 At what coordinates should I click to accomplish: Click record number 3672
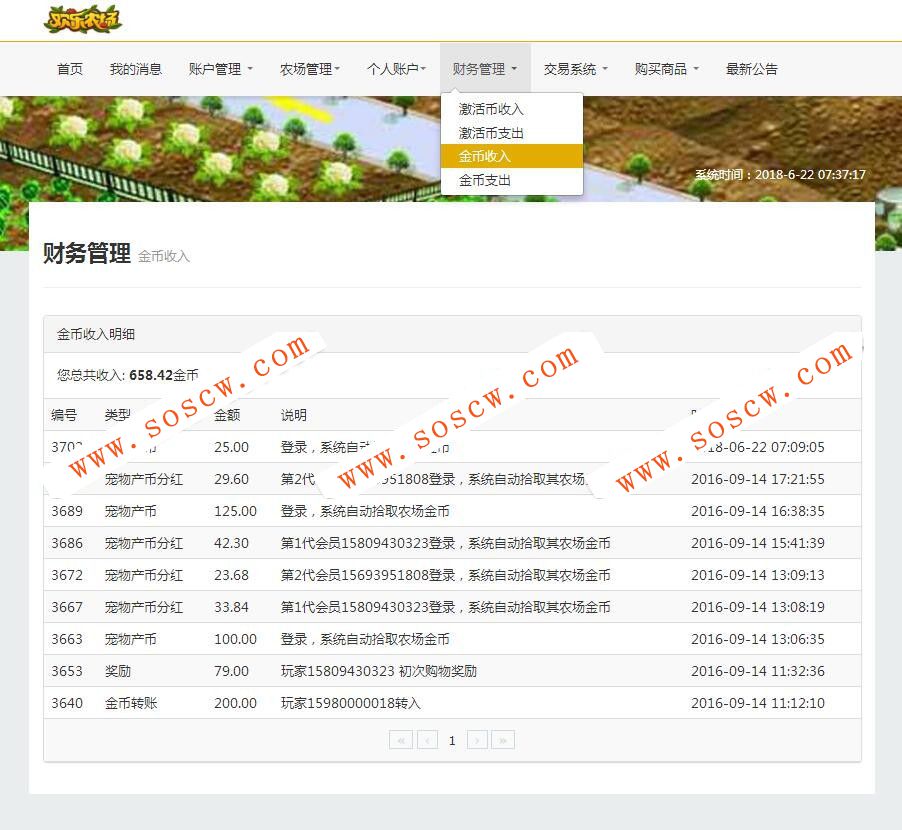coord(67,575)
